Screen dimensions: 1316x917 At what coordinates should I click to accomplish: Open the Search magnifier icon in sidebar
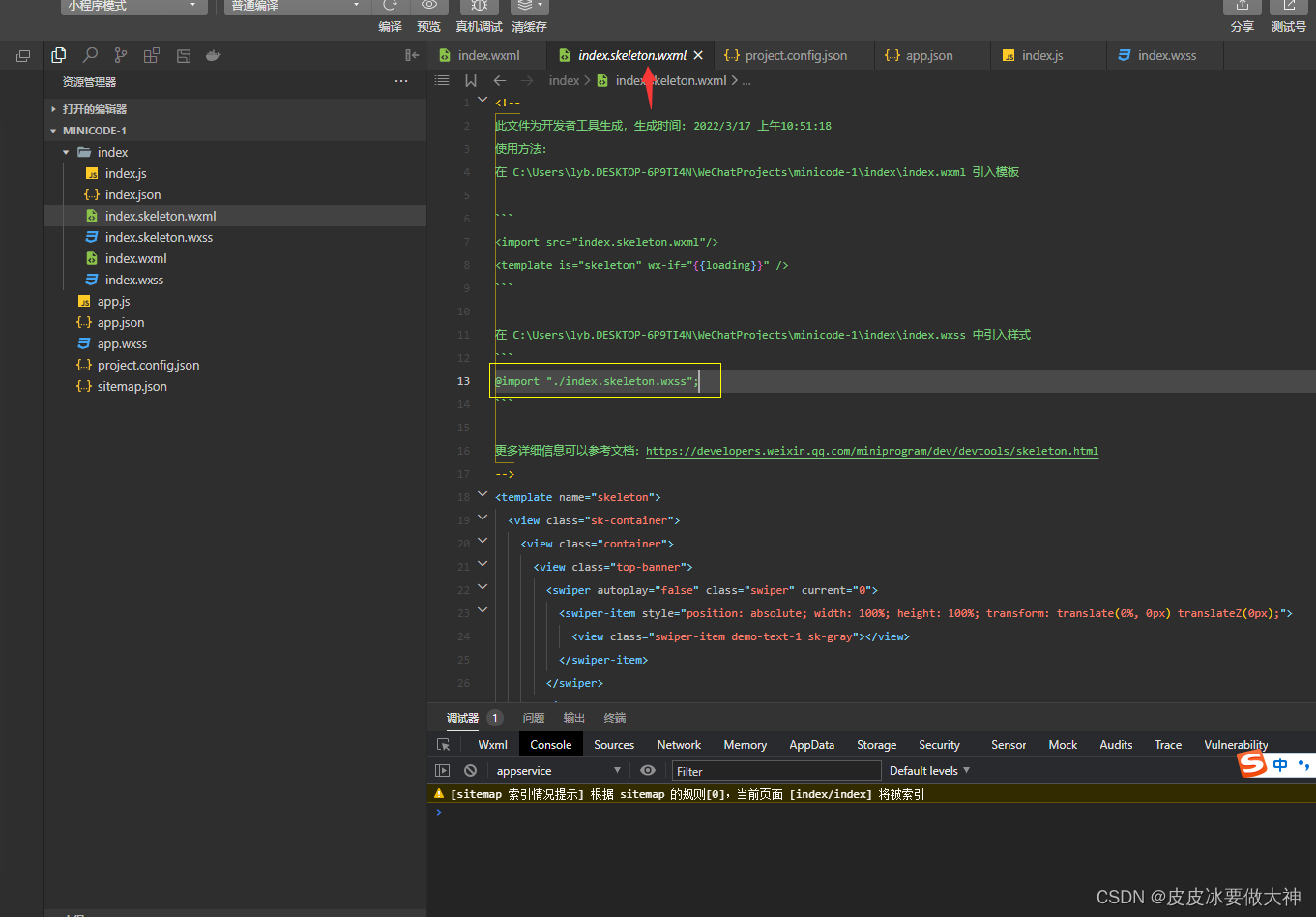90,55
